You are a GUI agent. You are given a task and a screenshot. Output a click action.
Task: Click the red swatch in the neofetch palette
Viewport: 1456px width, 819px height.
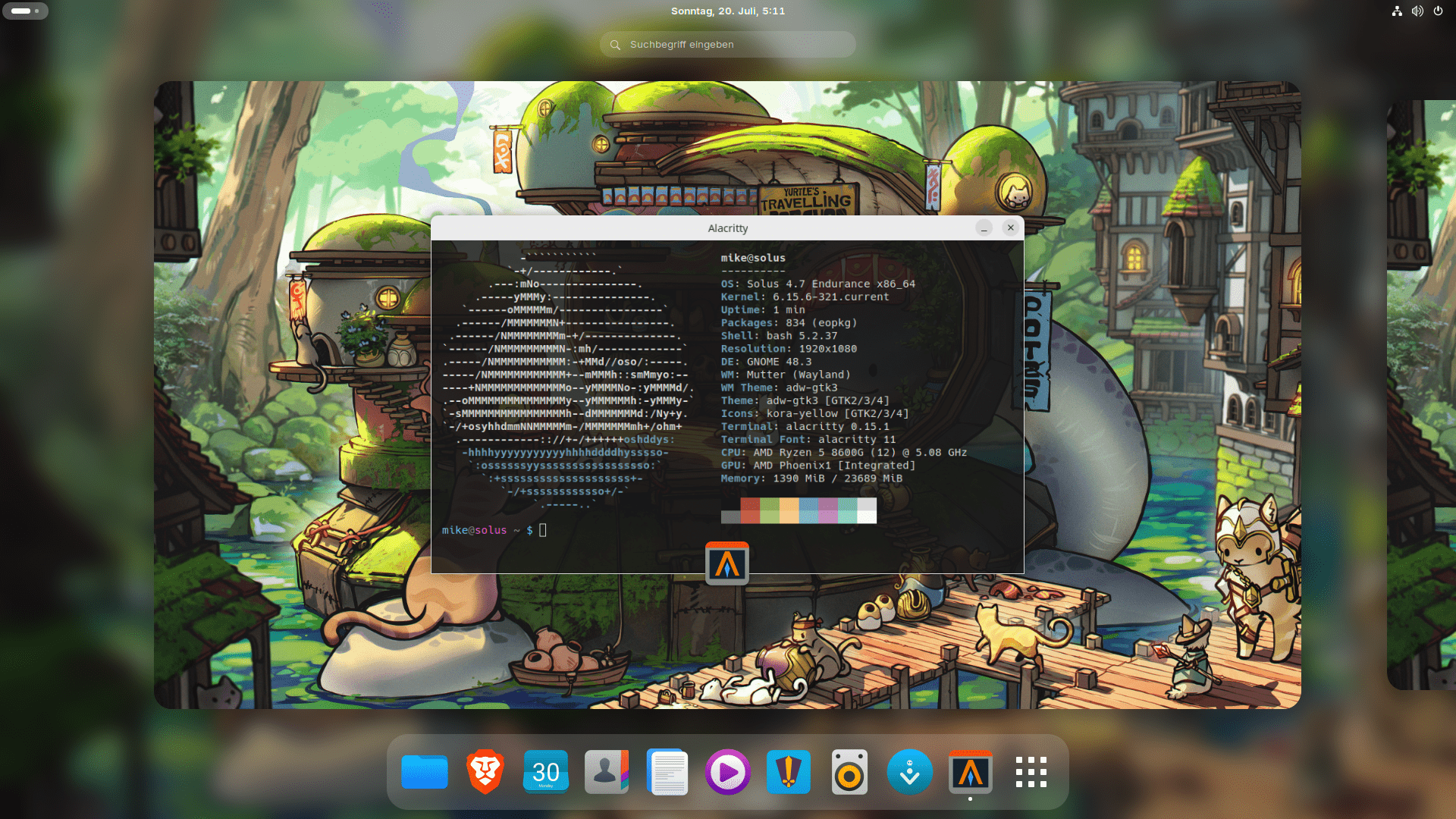pyautogui.click(x=750, y=510)
